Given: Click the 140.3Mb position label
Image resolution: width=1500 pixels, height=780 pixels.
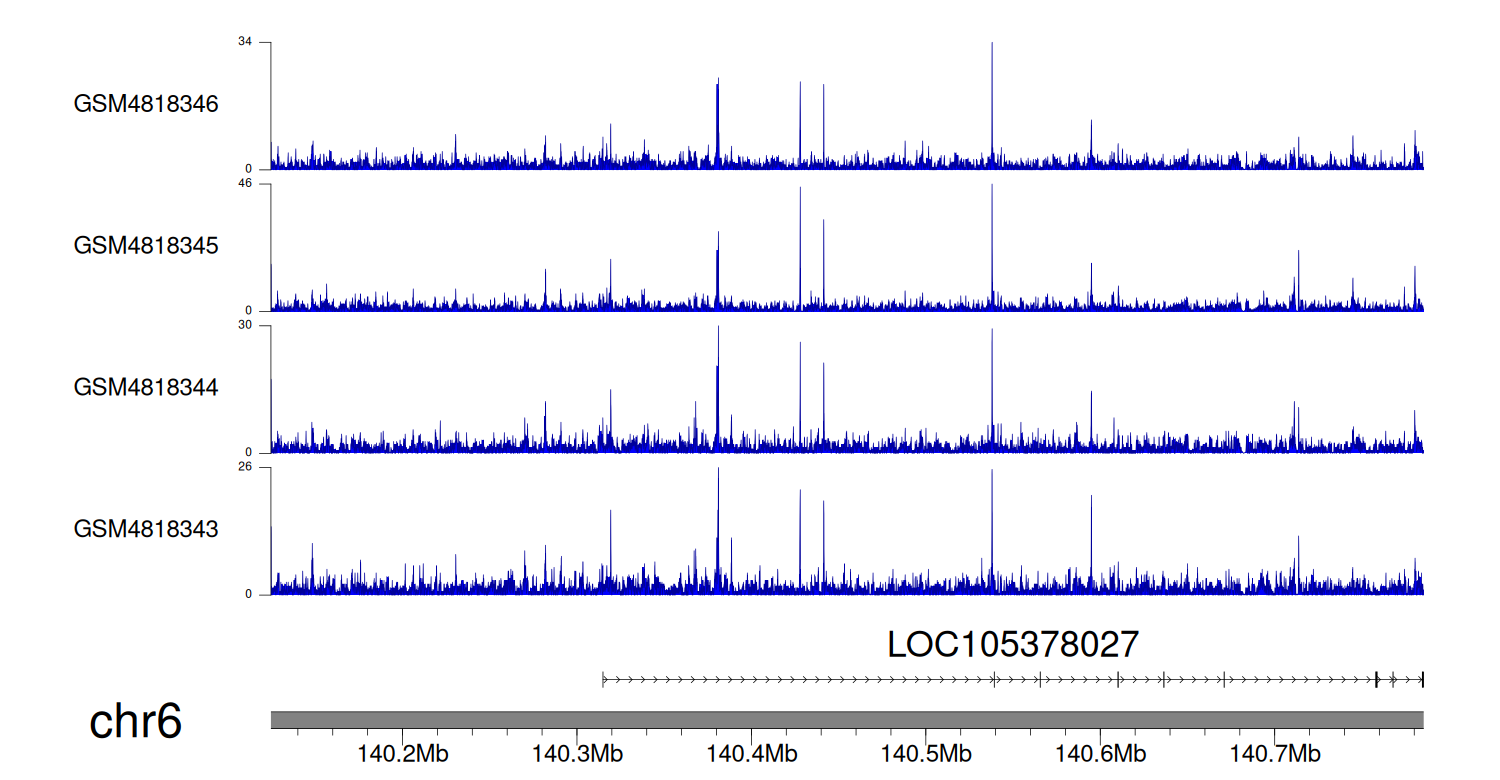Looking at the screenshot, I should click(577, 753).
